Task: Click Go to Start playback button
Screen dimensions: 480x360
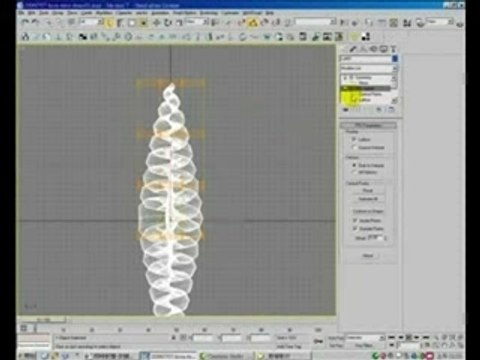Action: click(x=392, y=338)
